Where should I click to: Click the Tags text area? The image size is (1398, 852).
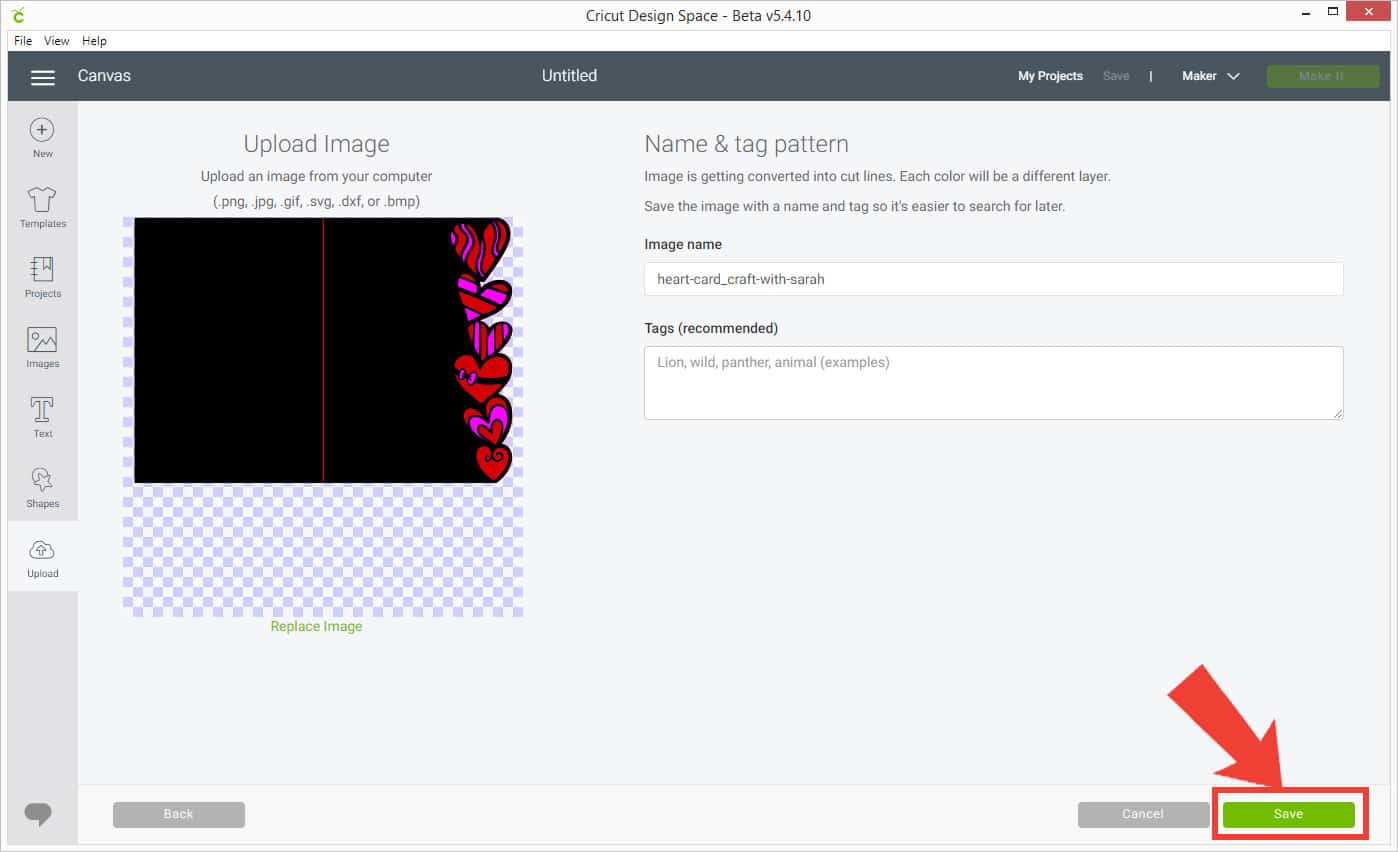[993, 383]
